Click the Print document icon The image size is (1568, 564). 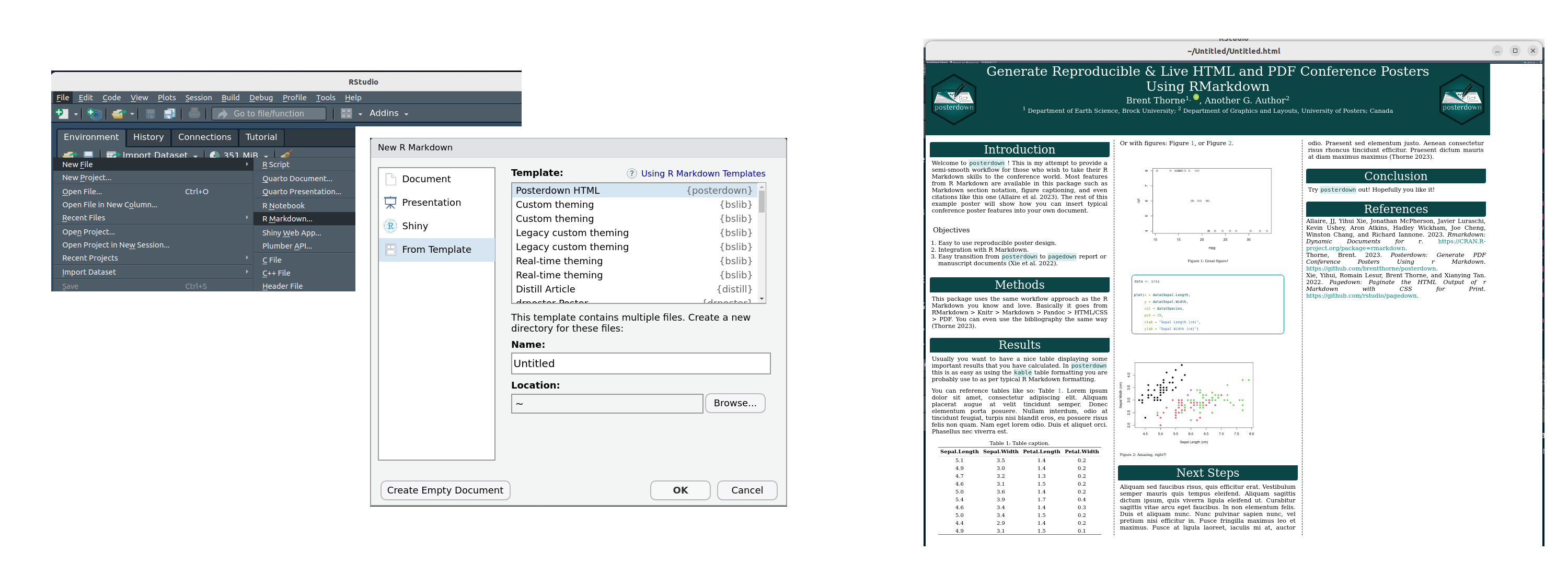194,114
